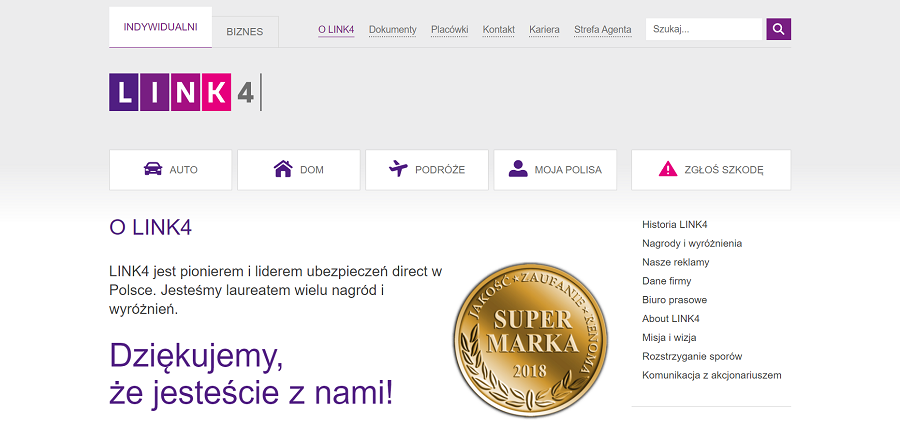
Task: Open the Placówki menu item
Action: tap(450, 30)
